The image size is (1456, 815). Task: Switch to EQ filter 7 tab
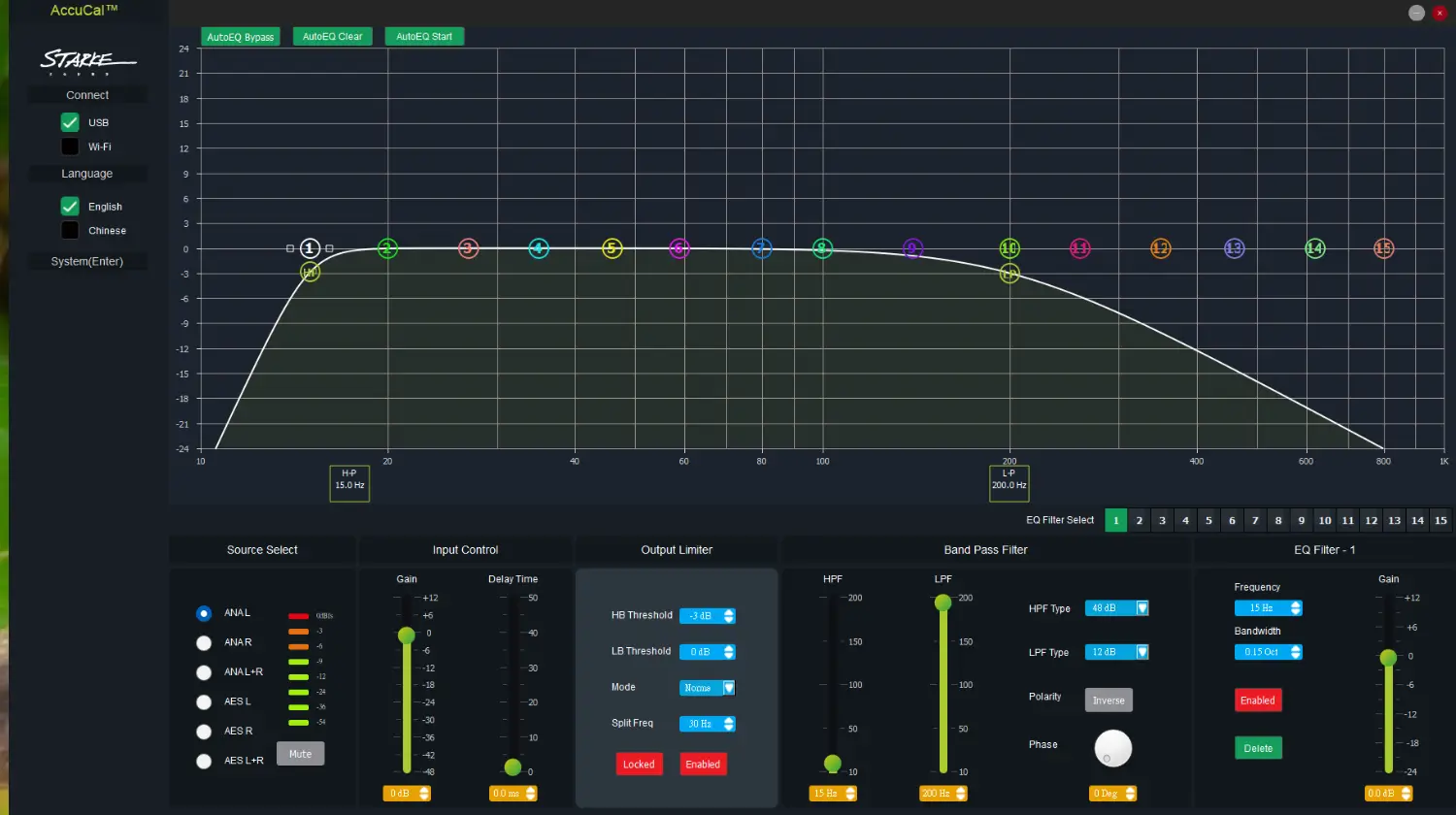1255,521
